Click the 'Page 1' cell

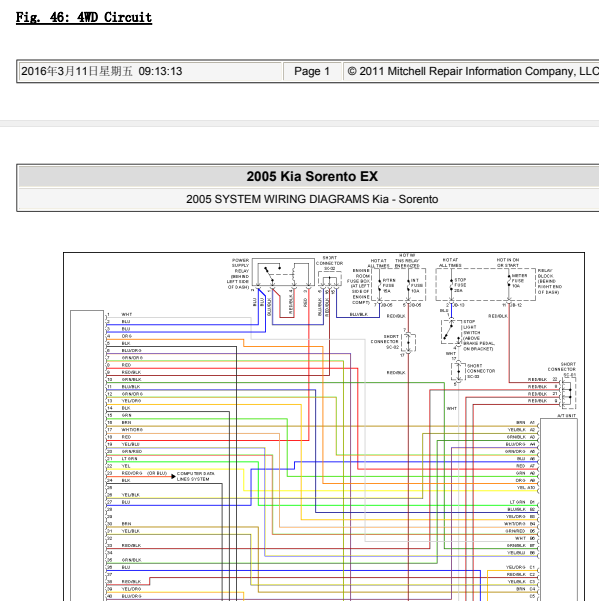click(312, 71)
